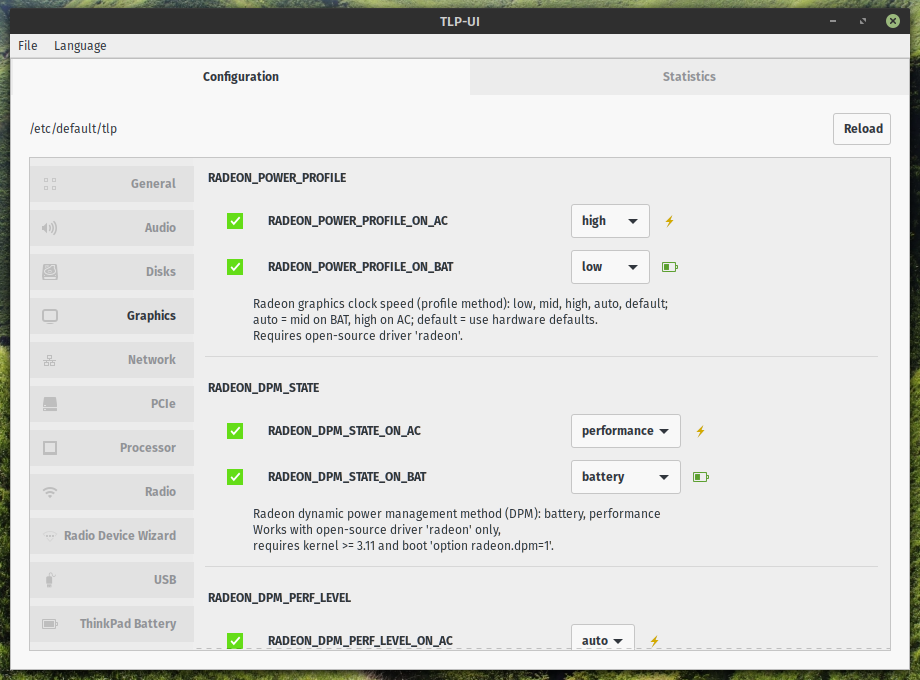Click the RADEON_DPM_PERF_LEVEL section heading
This screenshot has width=920, height=680.
279,598
